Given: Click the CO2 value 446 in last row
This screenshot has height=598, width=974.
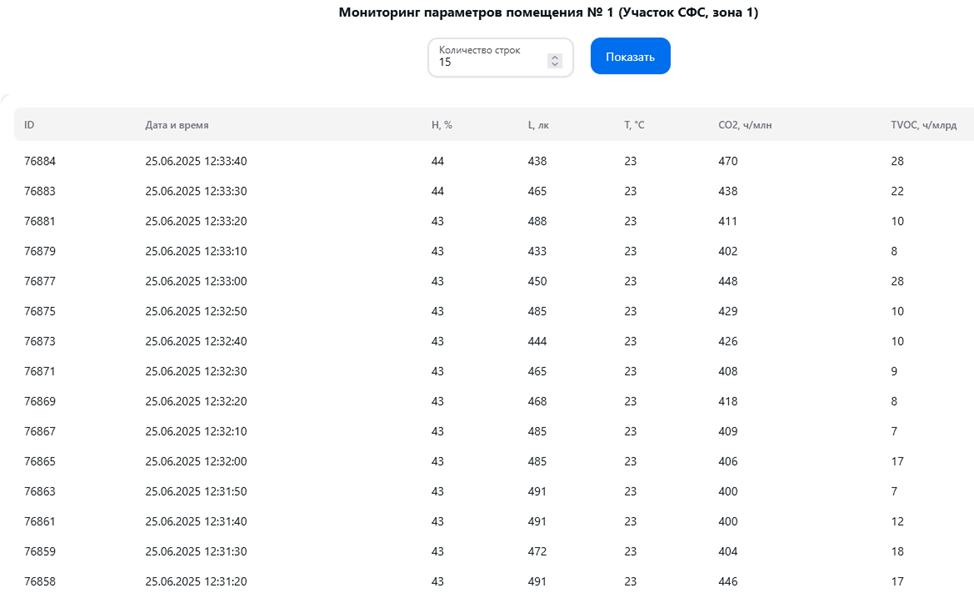Looking at the screenshot, I should [728, 581].
